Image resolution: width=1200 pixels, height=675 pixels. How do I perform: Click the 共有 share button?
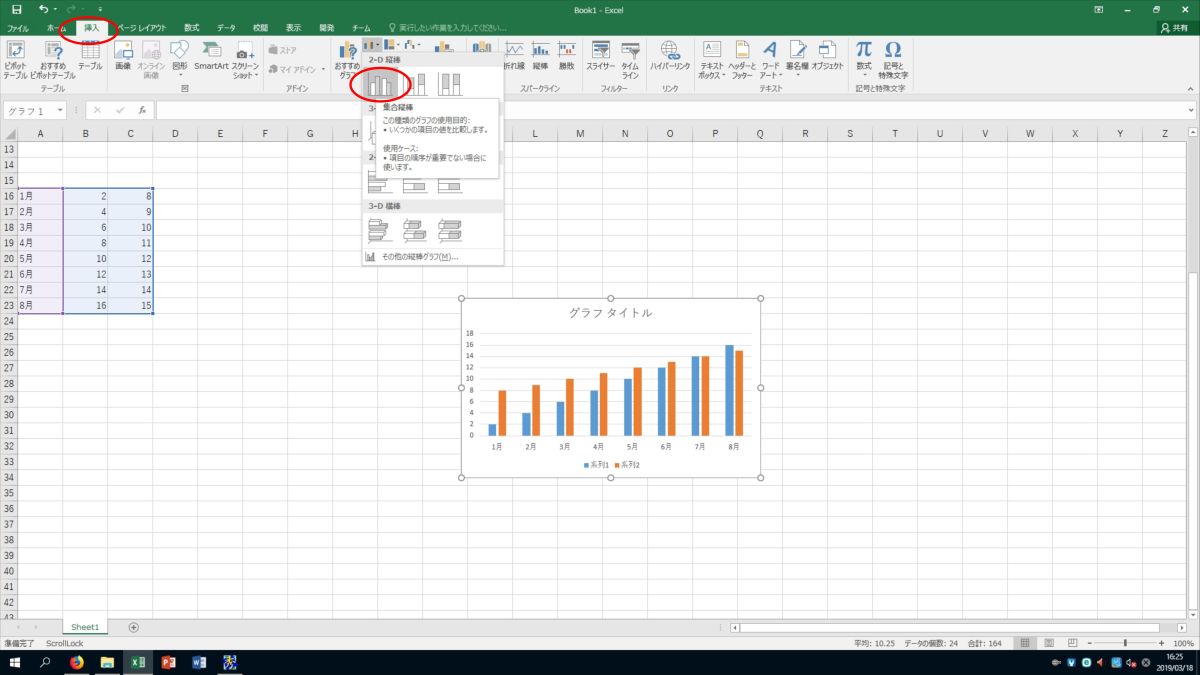tap(1174, 29)
